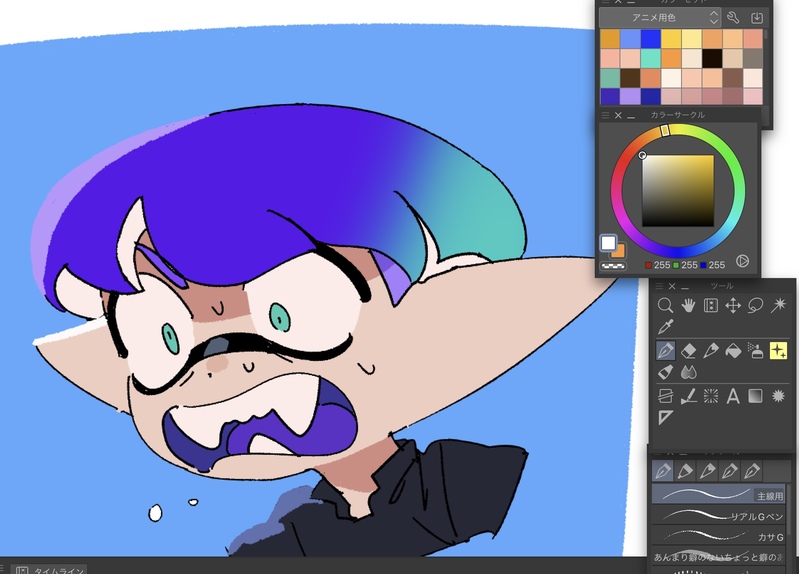The height and width of the screenshot is (574, 799).
Task: Open the タイムライン tab
Action: point(50,569)
